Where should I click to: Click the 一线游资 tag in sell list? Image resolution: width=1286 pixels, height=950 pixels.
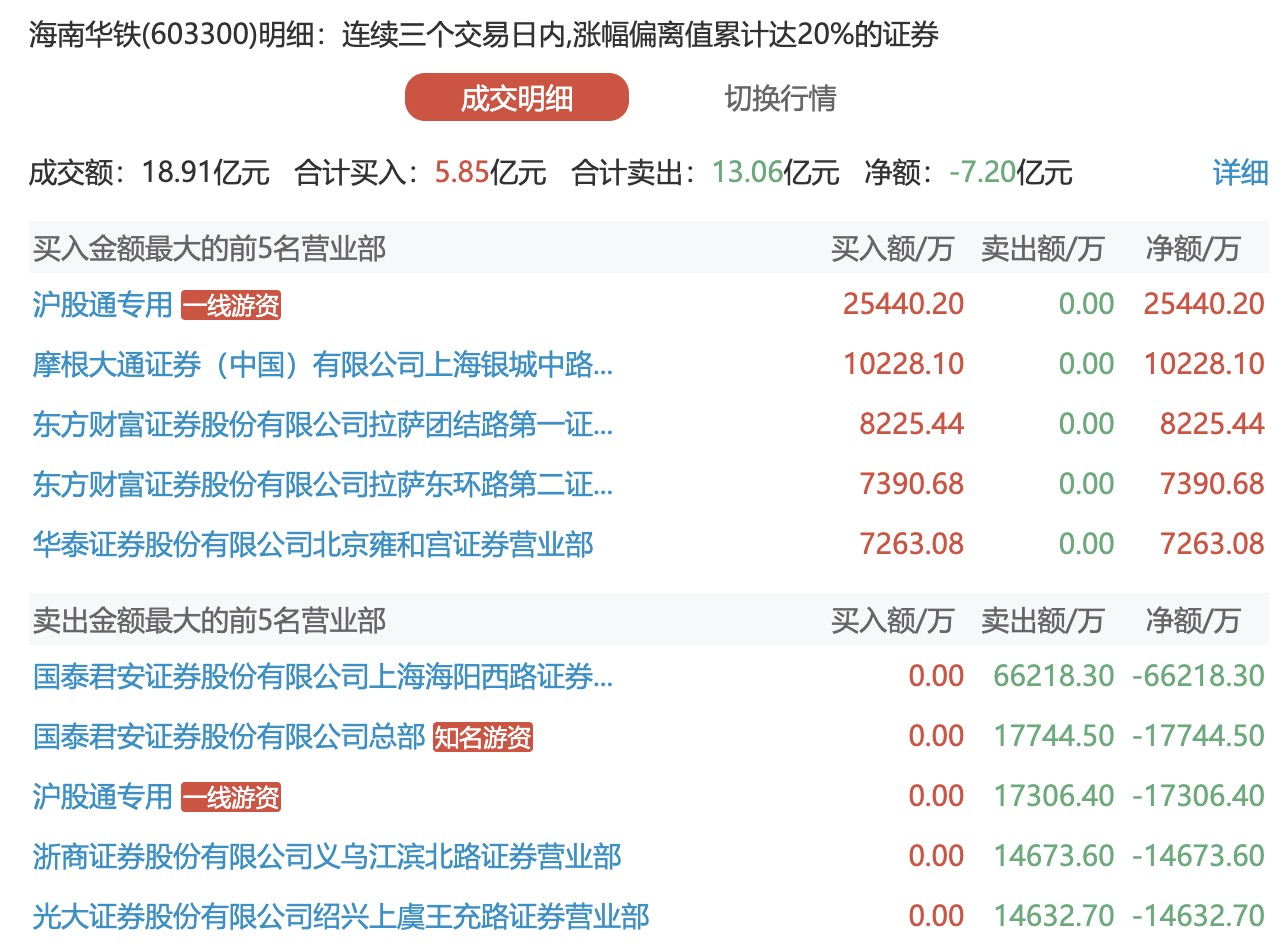pyautogui.click(x=231, y=797)
